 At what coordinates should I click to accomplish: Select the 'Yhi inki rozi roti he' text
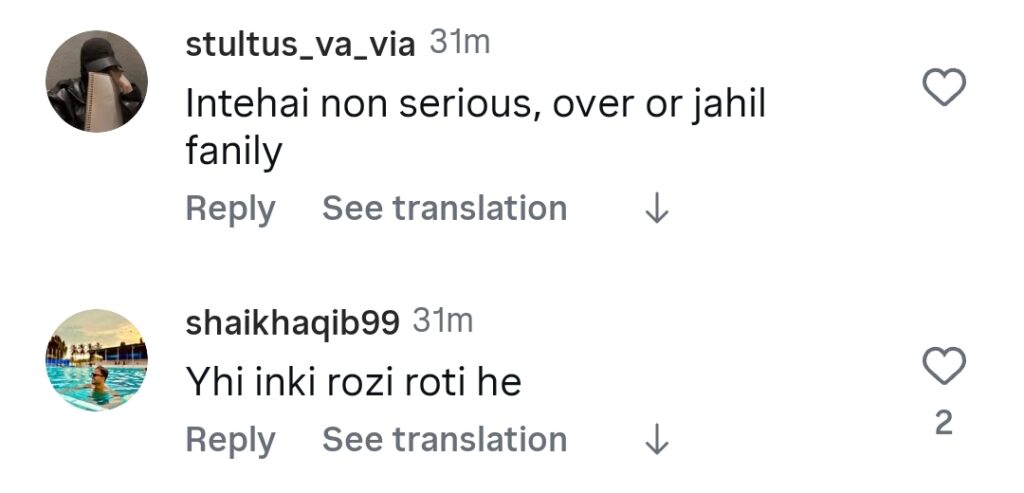[353, 381]
